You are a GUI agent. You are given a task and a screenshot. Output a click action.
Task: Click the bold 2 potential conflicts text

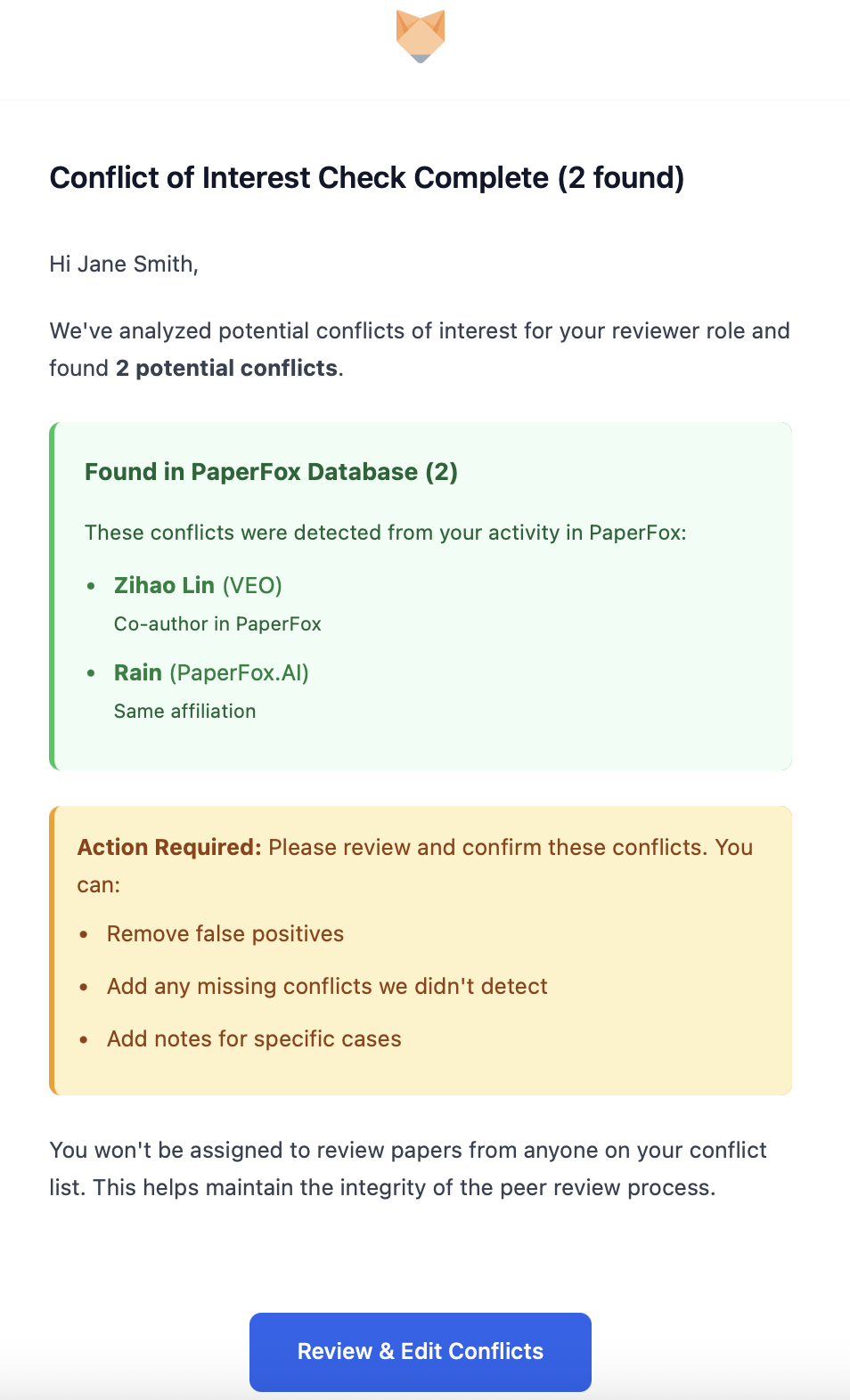226,368
